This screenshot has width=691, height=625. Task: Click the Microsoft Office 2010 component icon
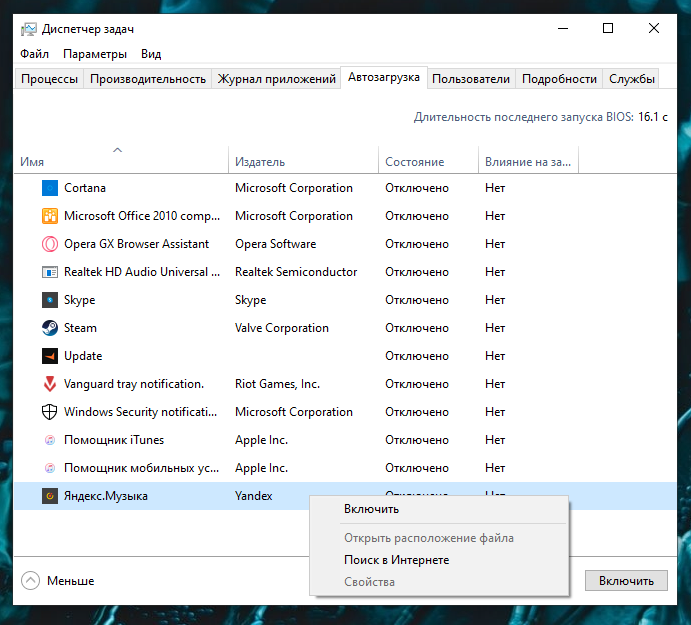click(50, 216)
